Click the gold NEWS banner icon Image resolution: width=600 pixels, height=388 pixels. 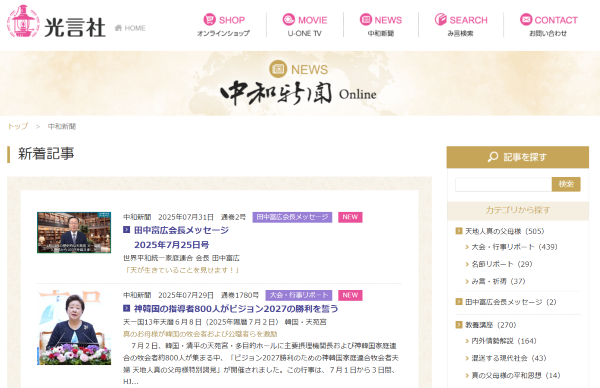click(278, 69)
